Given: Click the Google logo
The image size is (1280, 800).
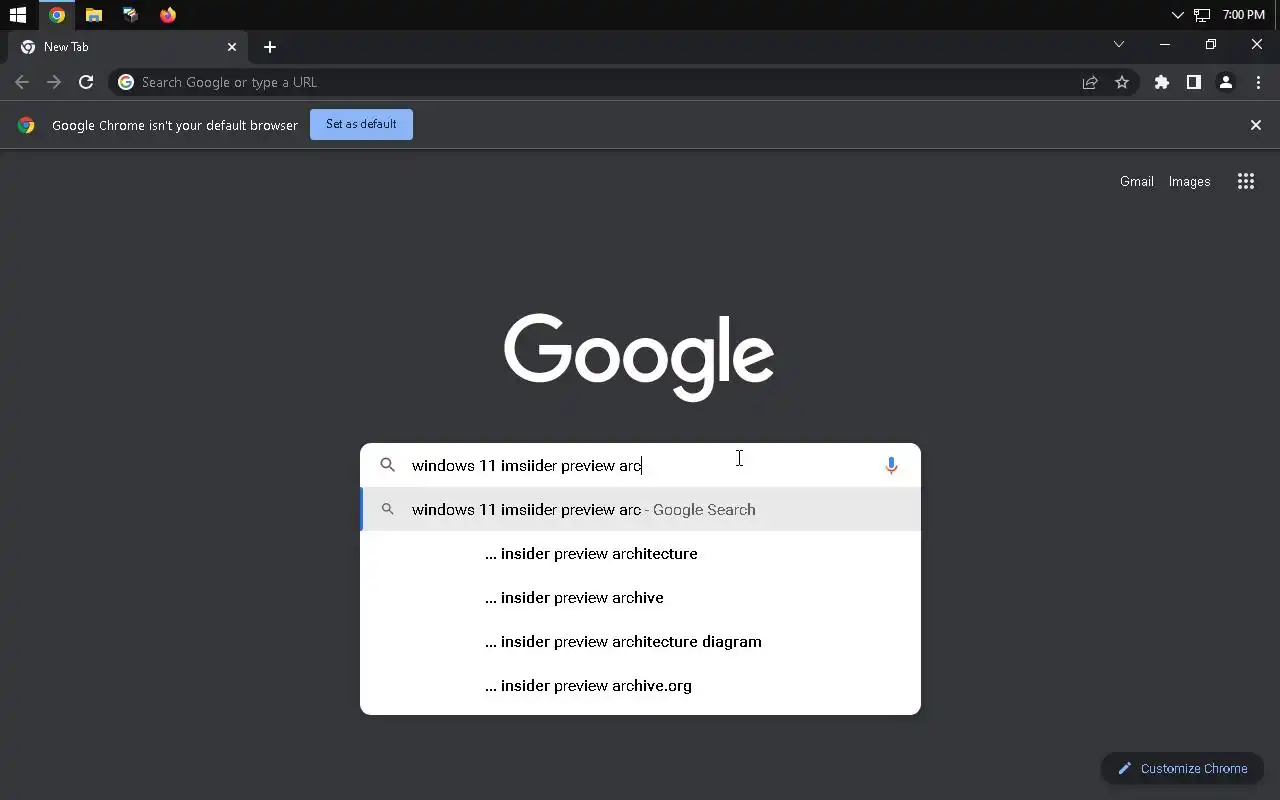Looking at the screenshot, I should 639,357.
